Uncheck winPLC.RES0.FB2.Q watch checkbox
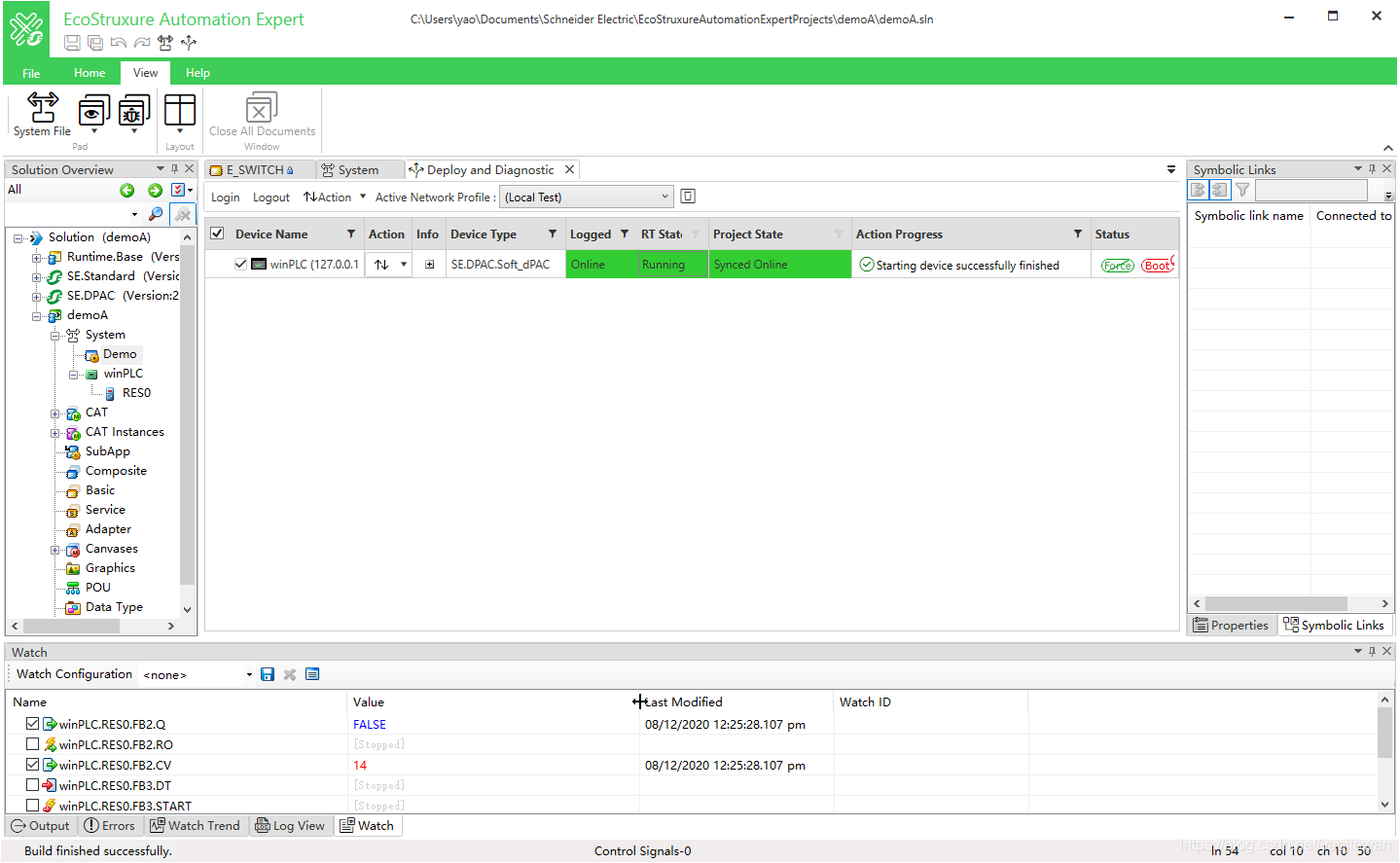The height and width of the screenshot is (863, 1400). tap(33, 724)
